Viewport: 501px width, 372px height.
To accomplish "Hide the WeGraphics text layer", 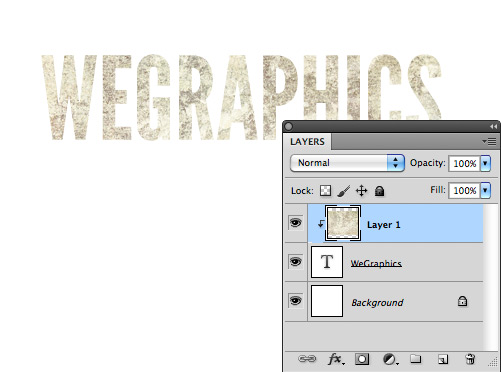I will (x=295, y=262).
